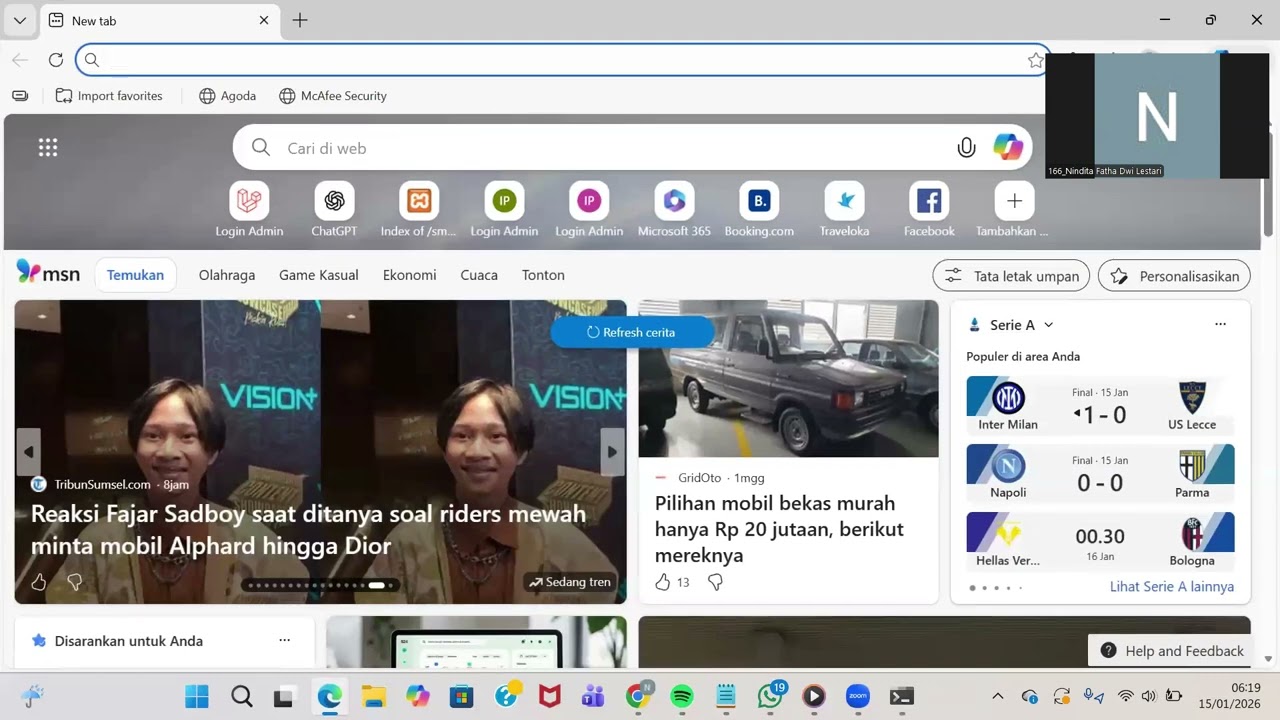Click Import favorites in the bookmarks bar

tap(109, 96)
